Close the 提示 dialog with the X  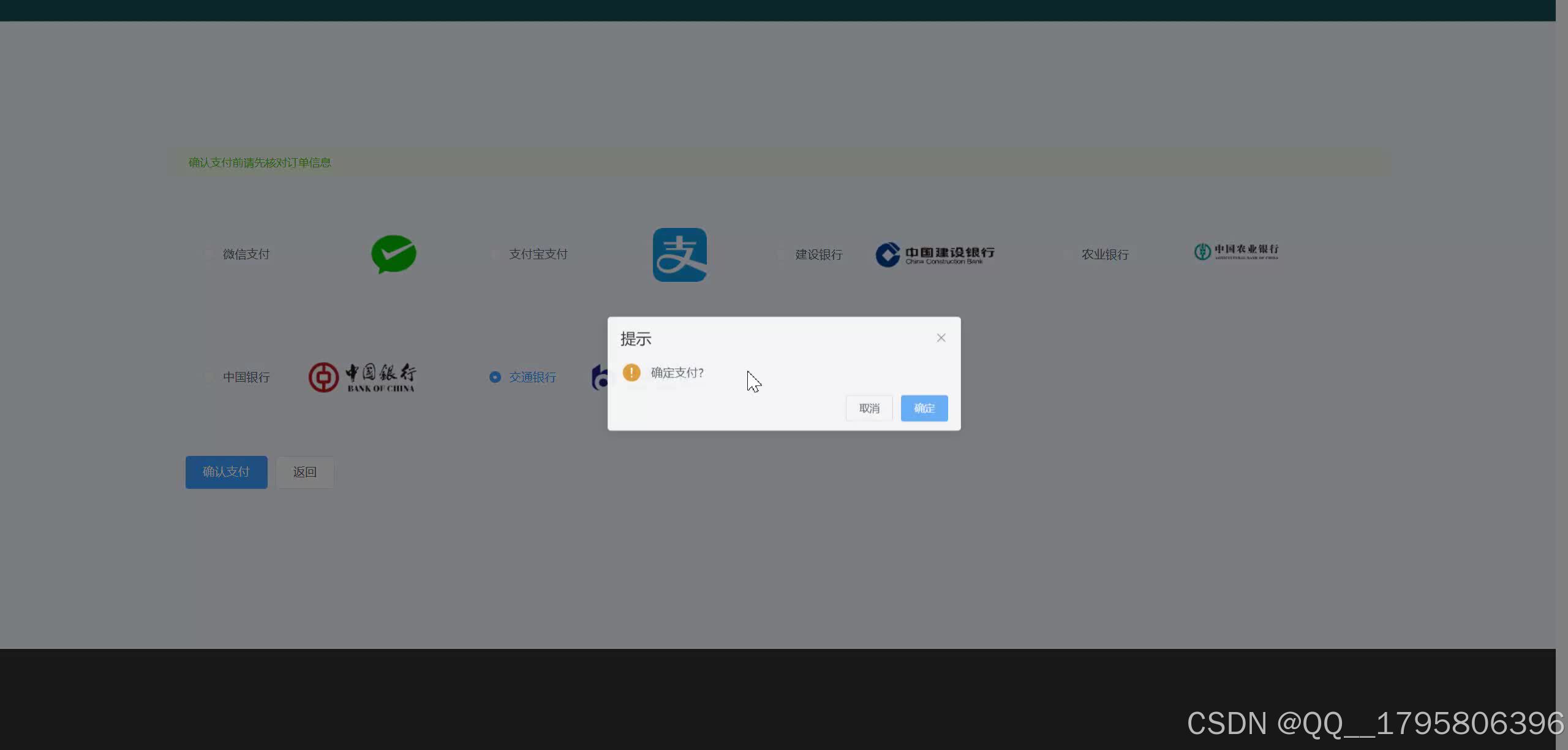point(940,338)
